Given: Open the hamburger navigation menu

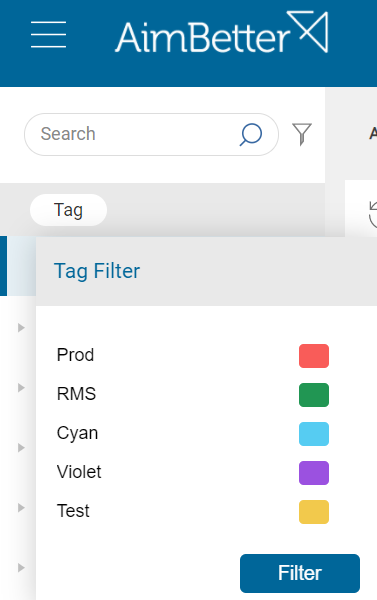Looking at the screenshot, I should pos(49,34).
